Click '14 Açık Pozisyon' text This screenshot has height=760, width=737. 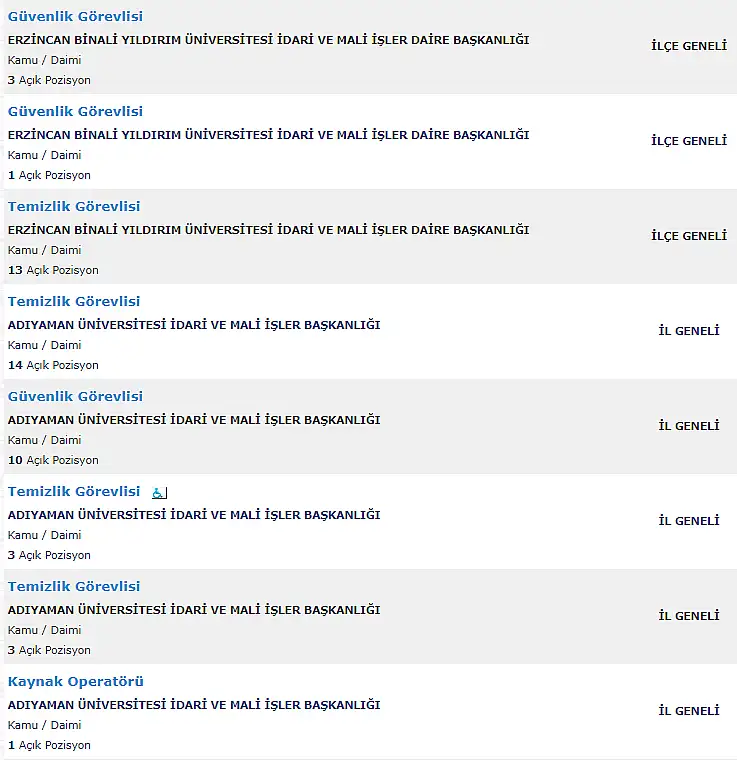53,365
